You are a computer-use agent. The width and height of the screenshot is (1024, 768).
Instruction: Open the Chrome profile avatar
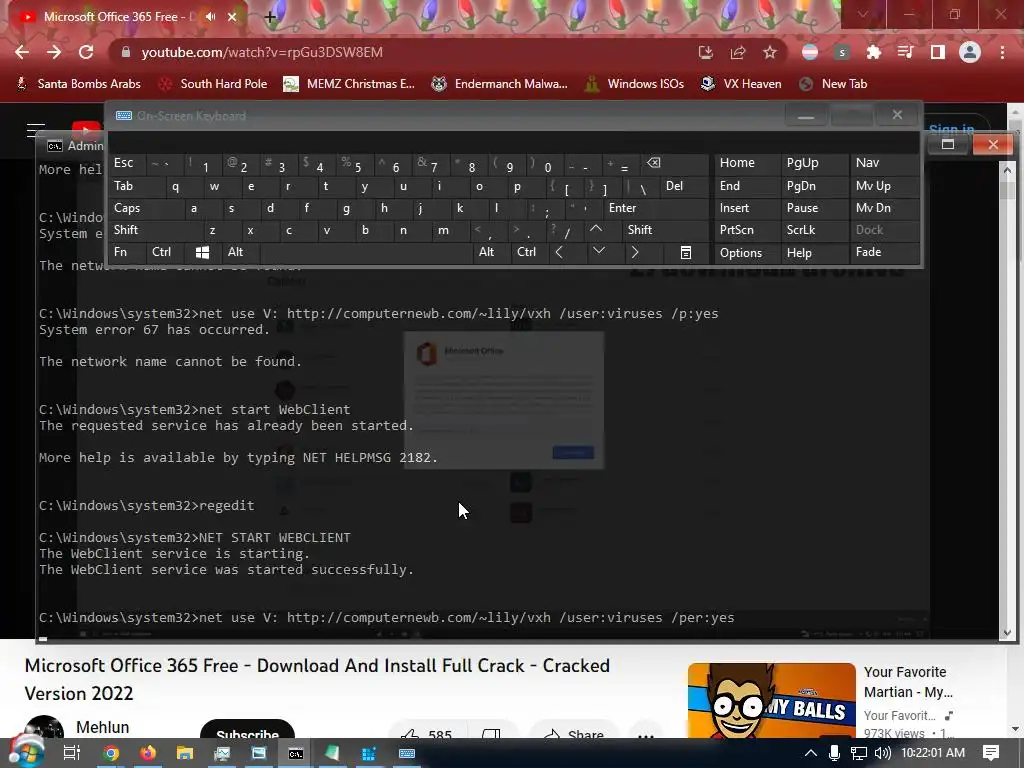pos(970,52)
